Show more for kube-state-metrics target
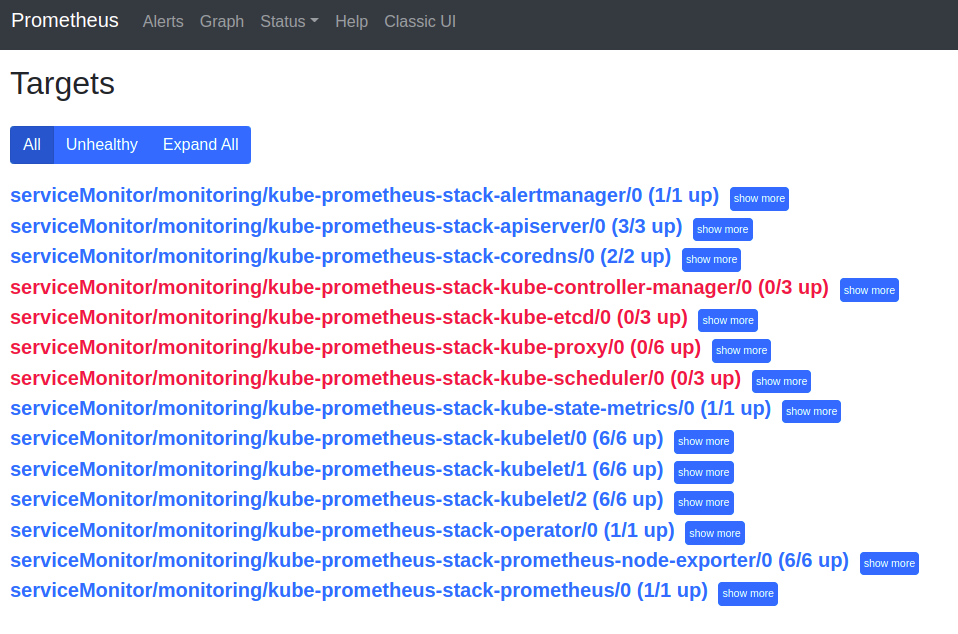 coord(811,411)
